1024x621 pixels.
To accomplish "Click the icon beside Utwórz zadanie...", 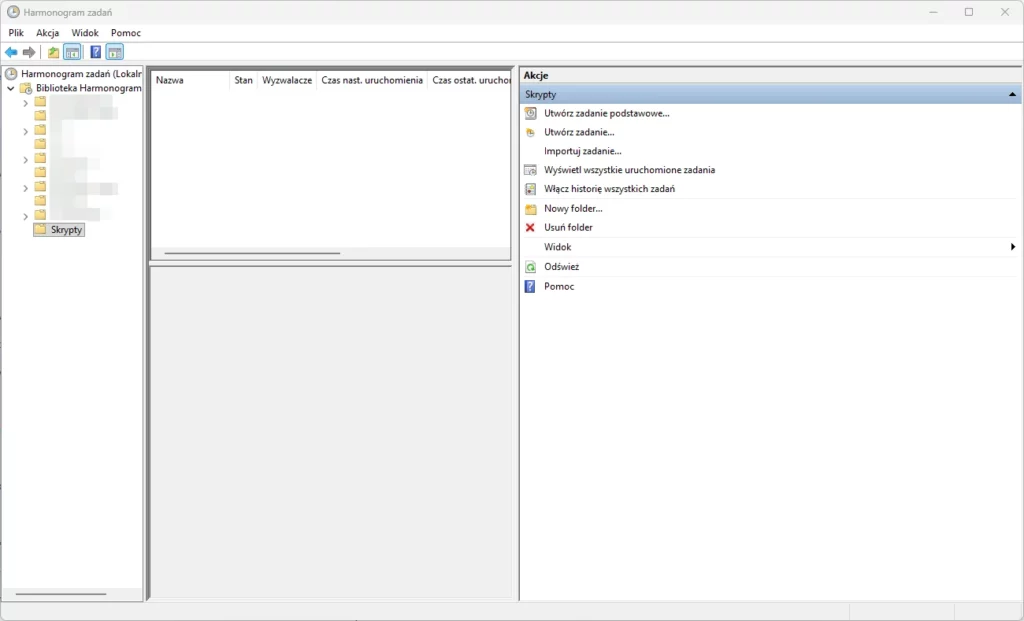I will (x=530, y=133).
